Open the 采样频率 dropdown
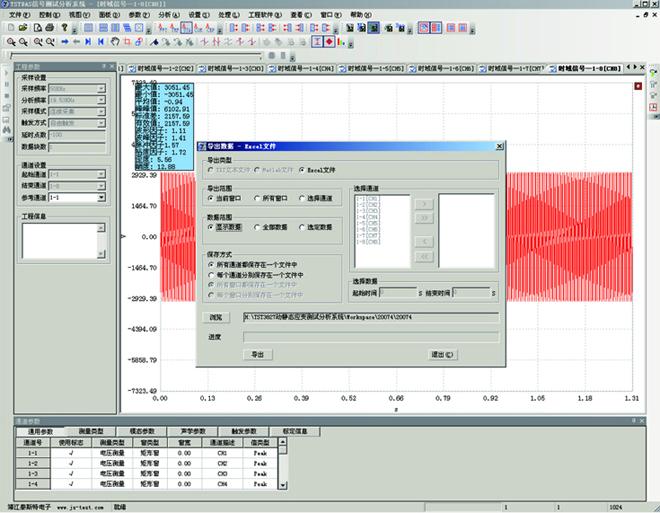 tap(101, 88)
